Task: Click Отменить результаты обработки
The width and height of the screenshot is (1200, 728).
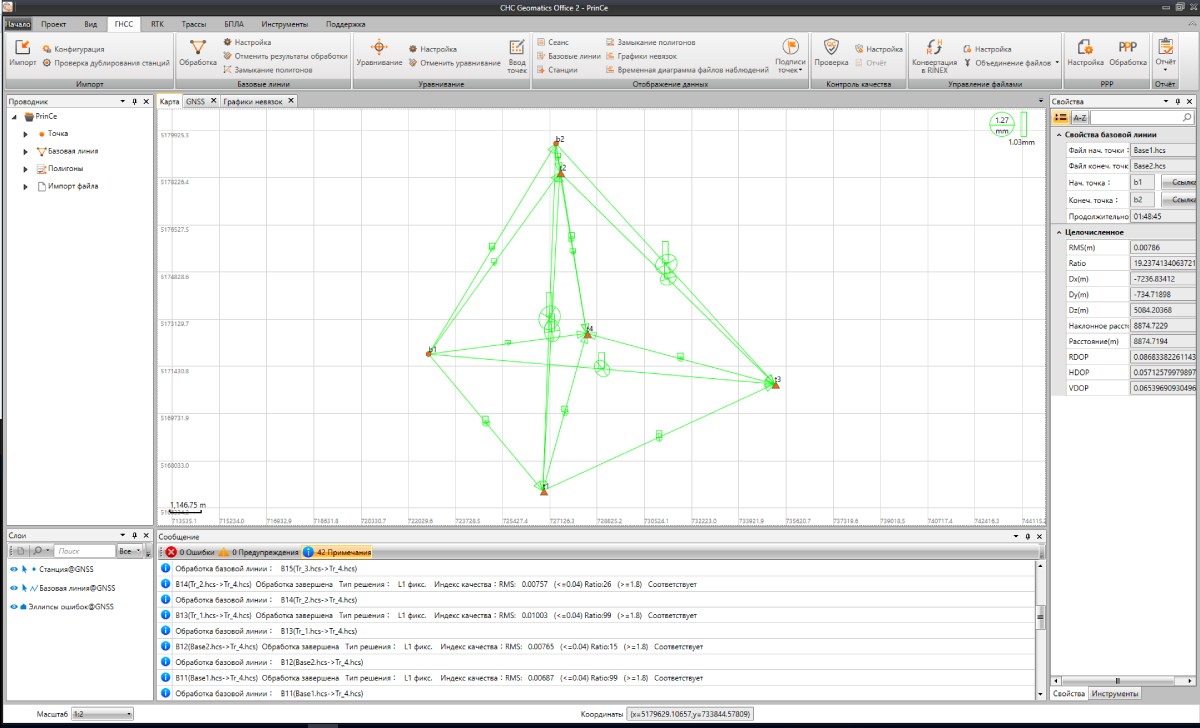Action: click(289, 56)
